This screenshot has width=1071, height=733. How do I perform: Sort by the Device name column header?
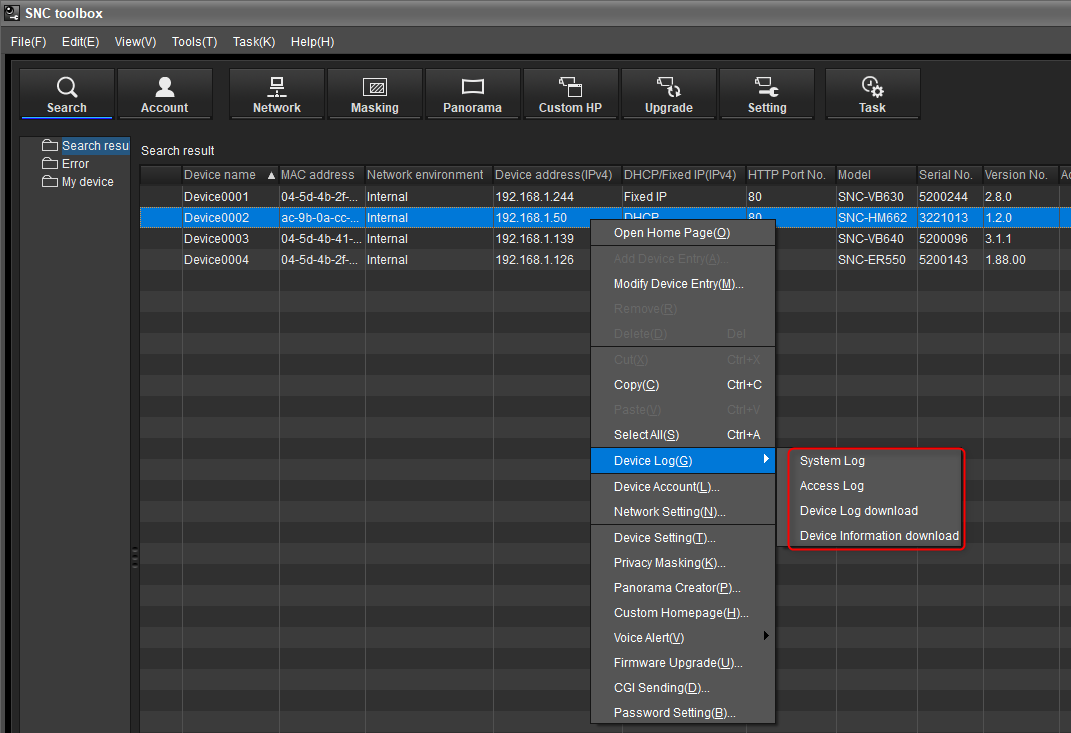click(220, 175)
